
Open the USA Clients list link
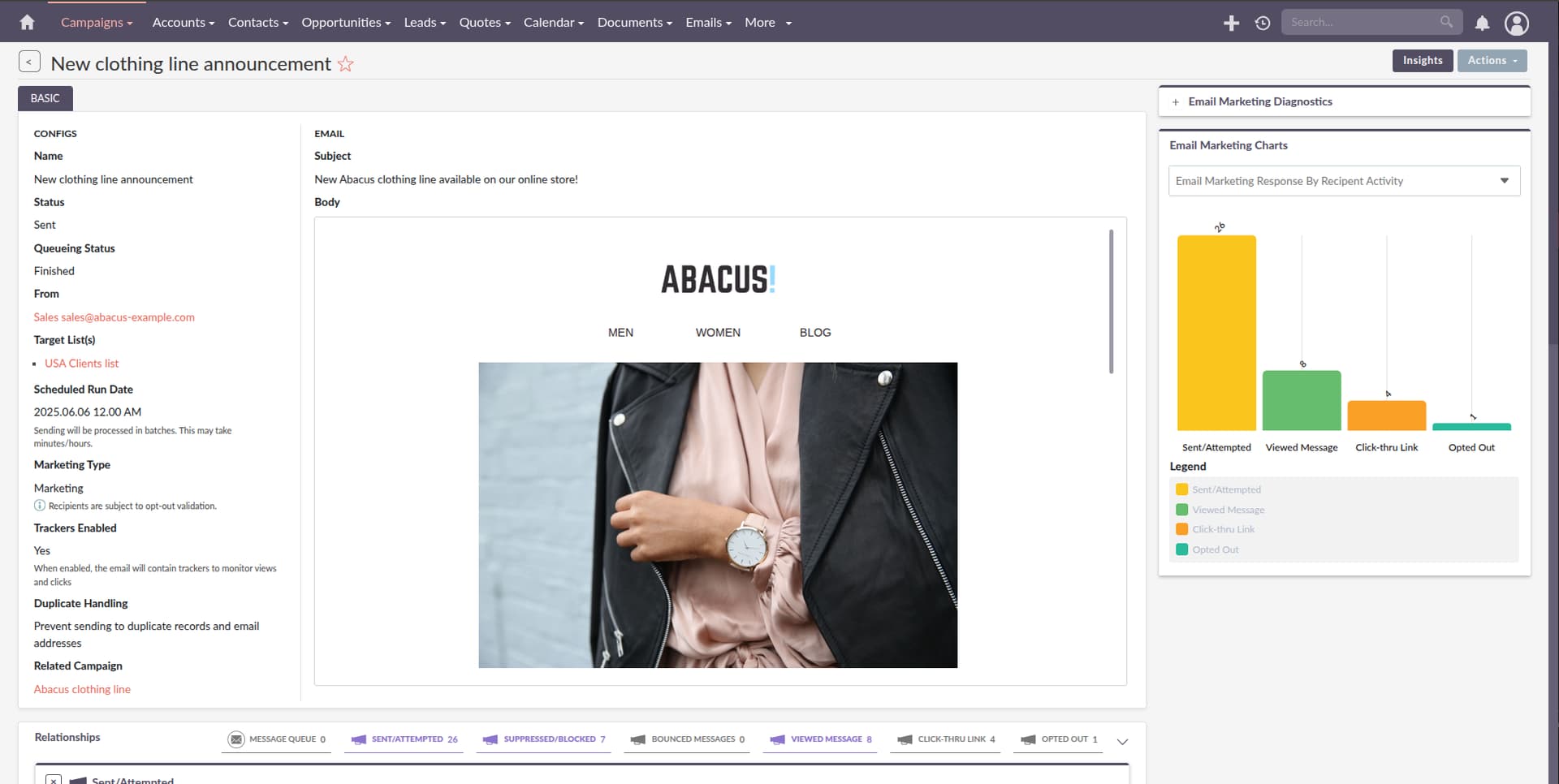click(x=81, y=364)
